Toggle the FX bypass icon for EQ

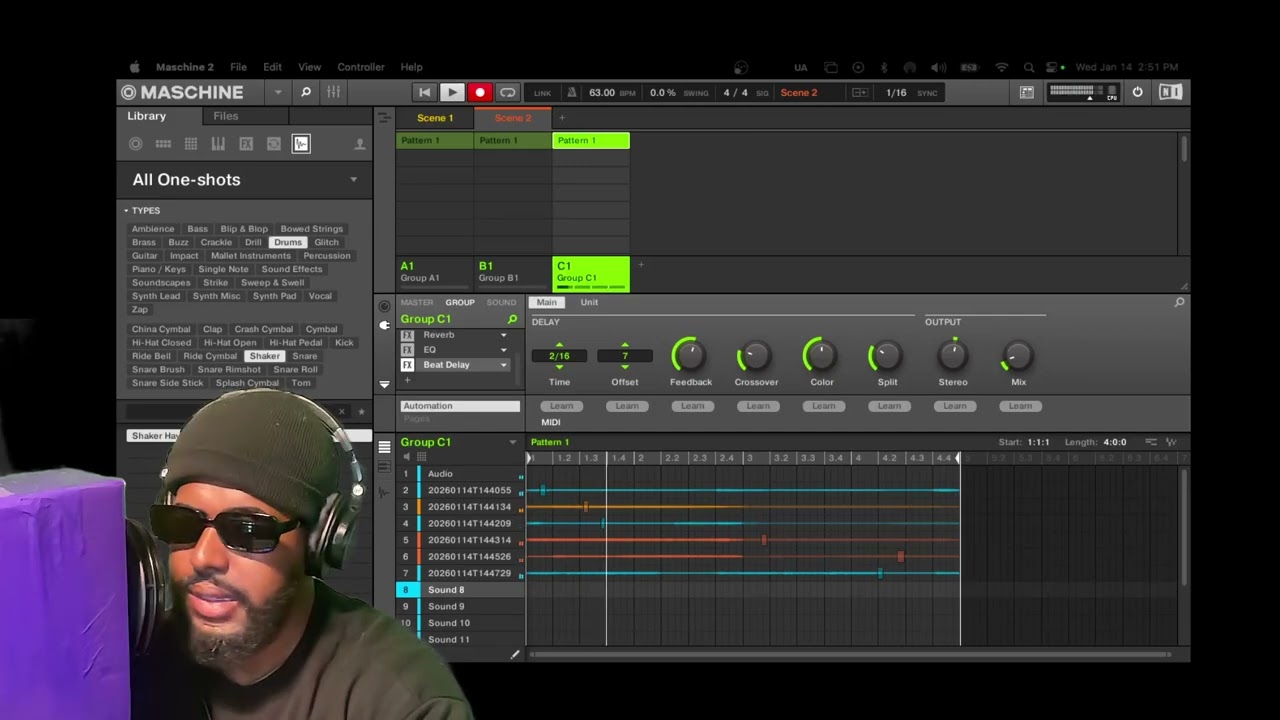click(407, 350)
